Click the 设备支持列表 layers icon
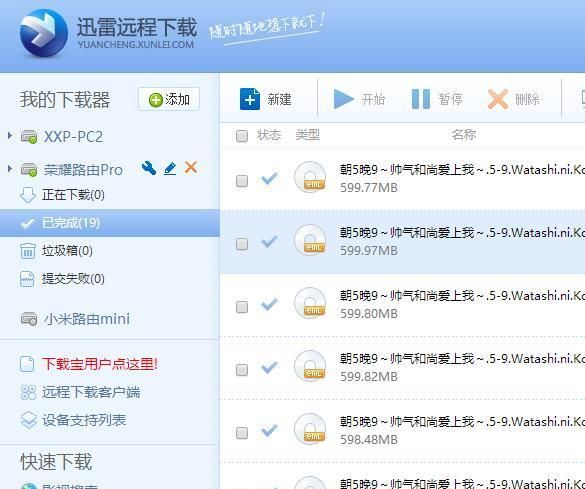The width and height of the screenshot is (585, 489). point(28,420)
